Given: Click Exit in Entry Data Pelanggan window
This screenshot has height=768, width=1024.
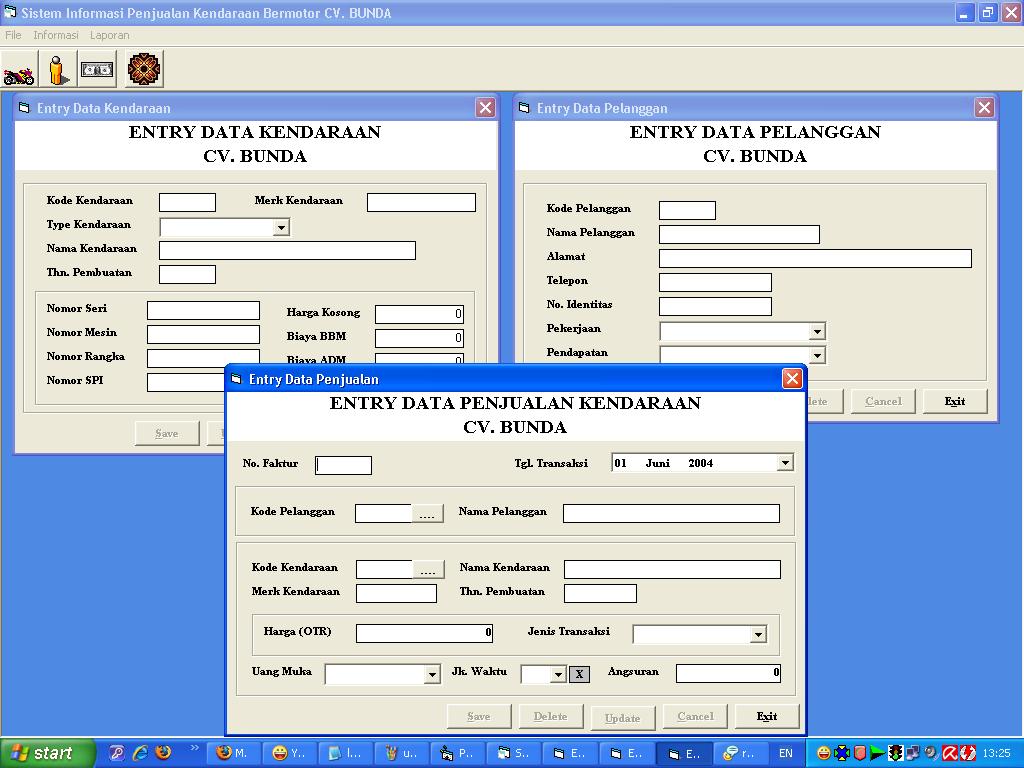Looking at the screenshot, I should point(955,401).
